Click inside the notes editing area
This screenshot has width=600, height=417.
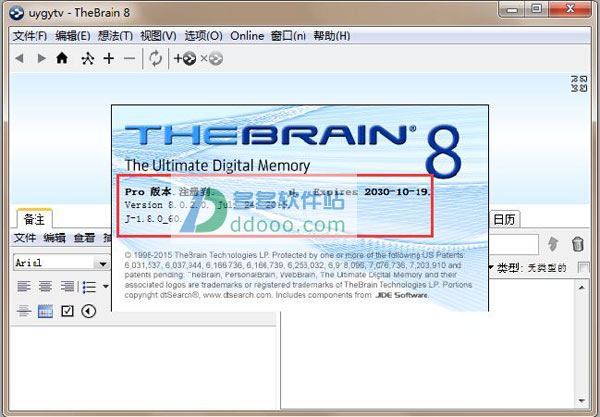(143, 368)
